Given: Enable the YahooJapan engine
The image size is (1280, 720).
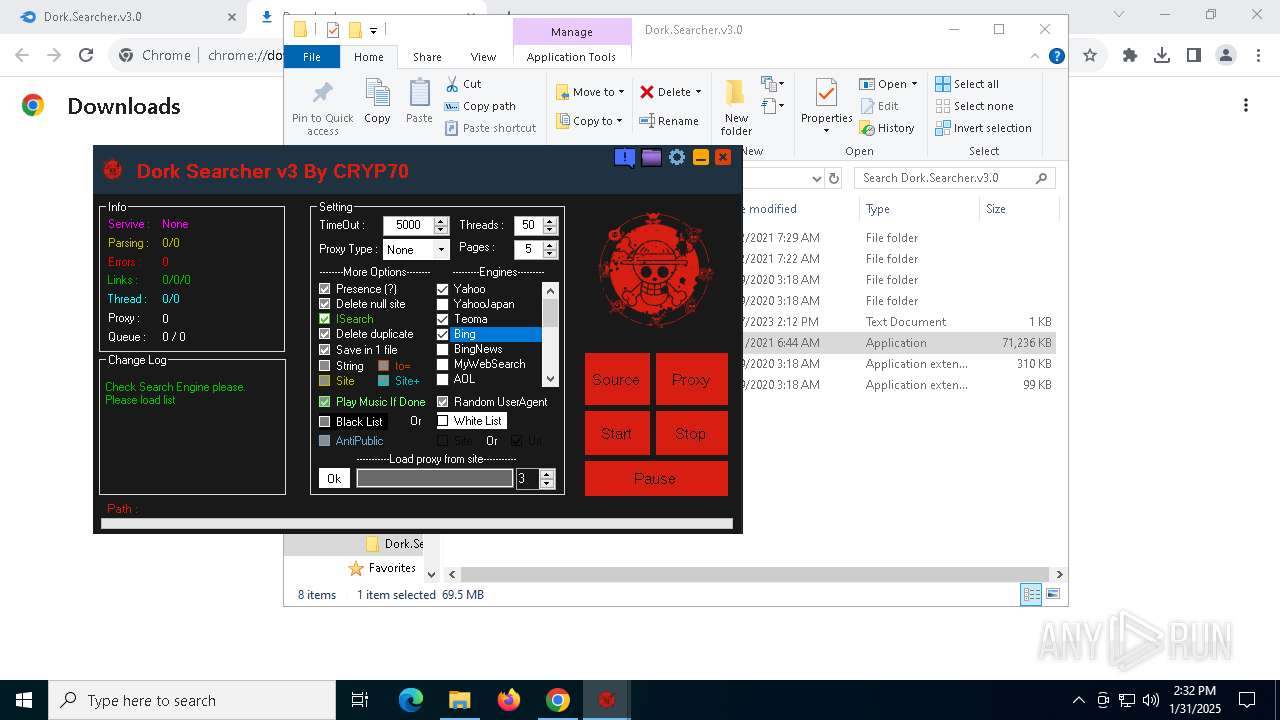Looking at the screenshot, I should [x=443, y=304].
